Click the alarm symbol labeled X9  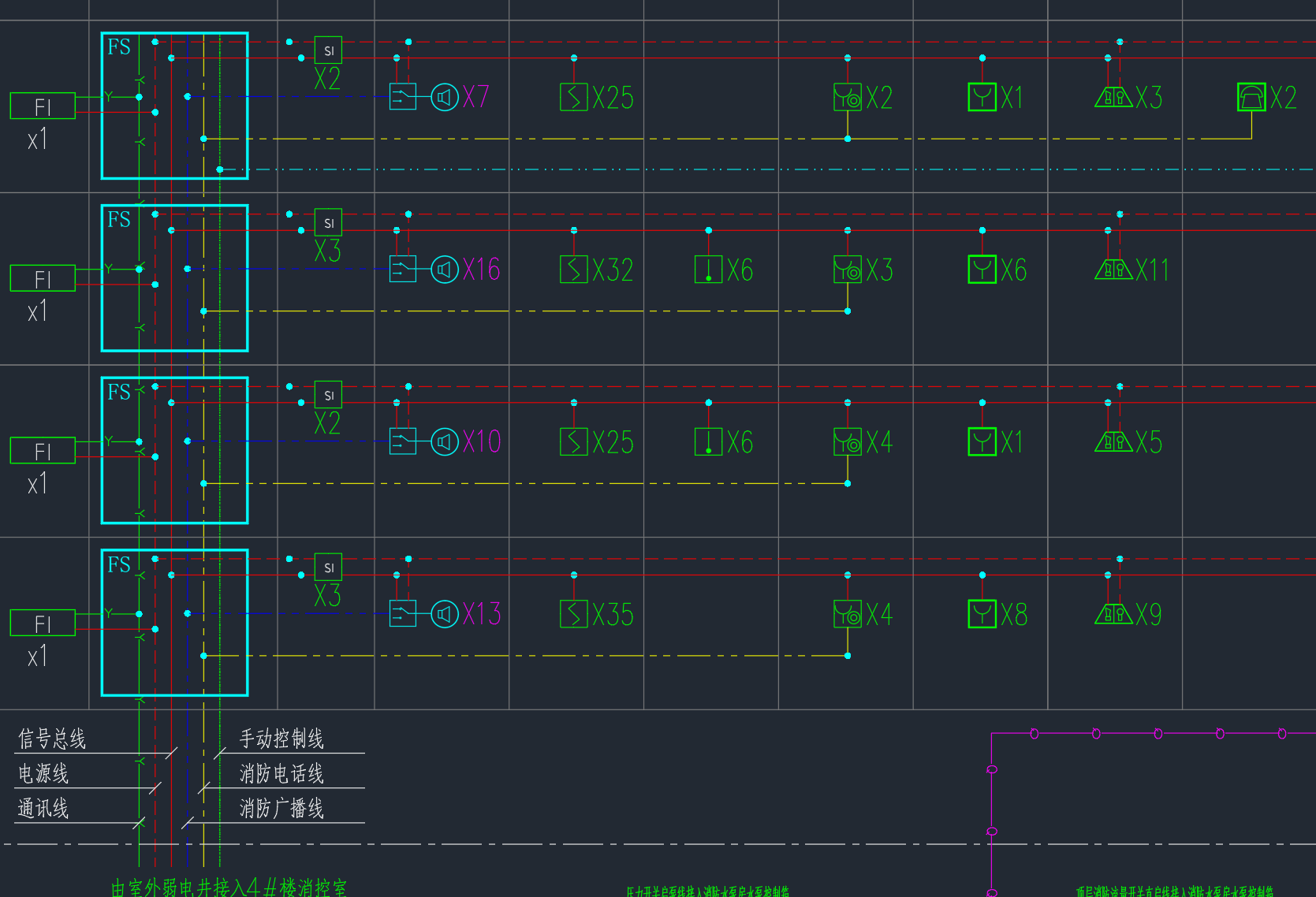point(1113,614)
